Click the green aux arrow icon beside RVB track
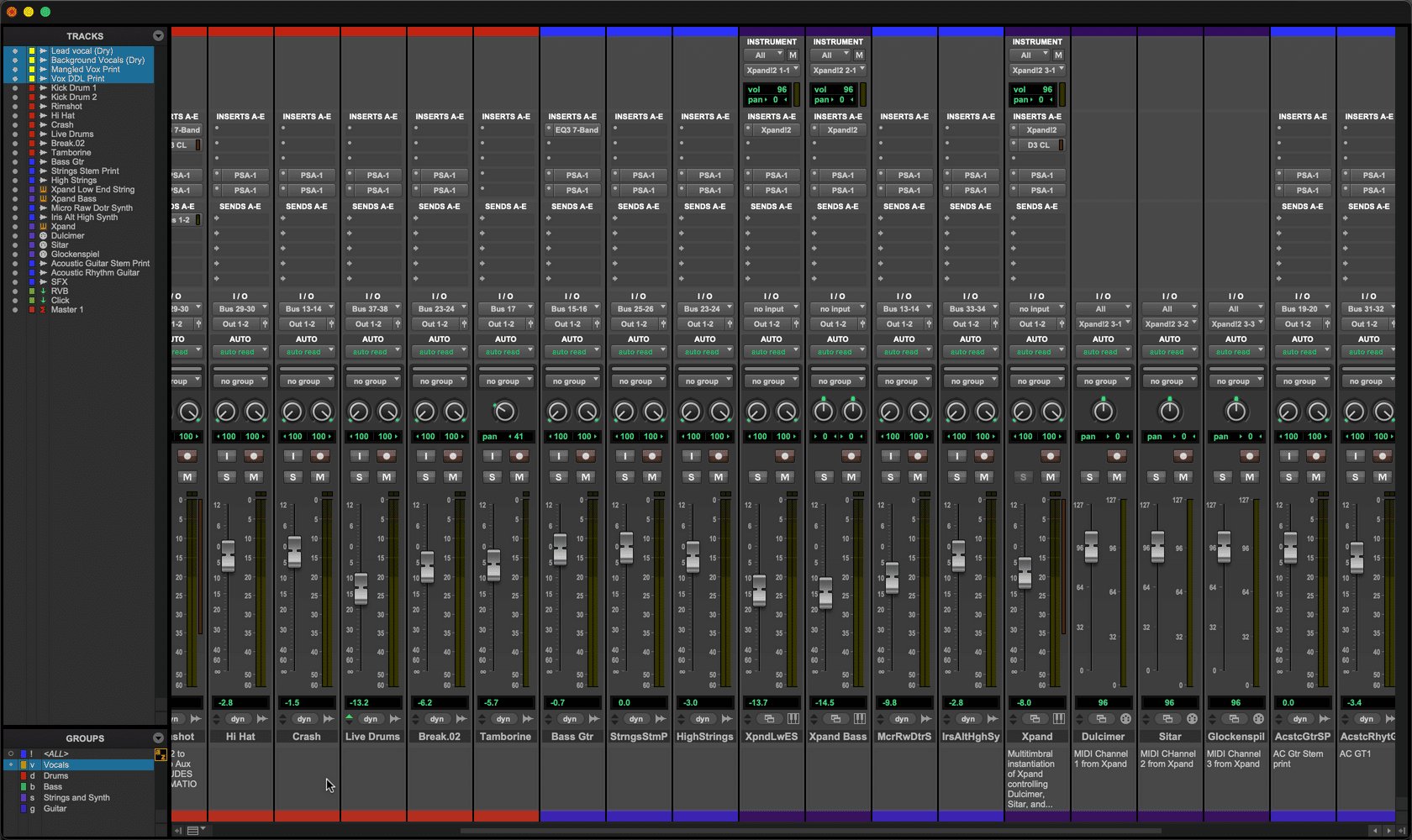Viewport: 1412px width, 840px height. click(x=43, y=291)
